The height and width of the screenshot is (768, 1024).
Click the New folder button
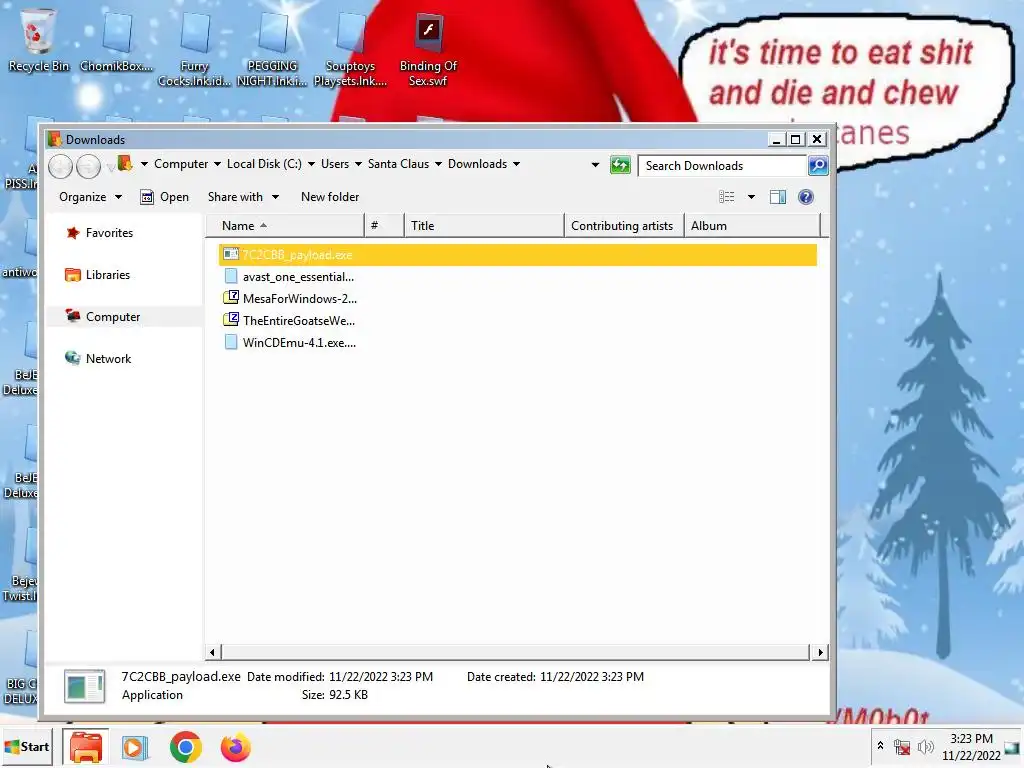tap(330, 197)
